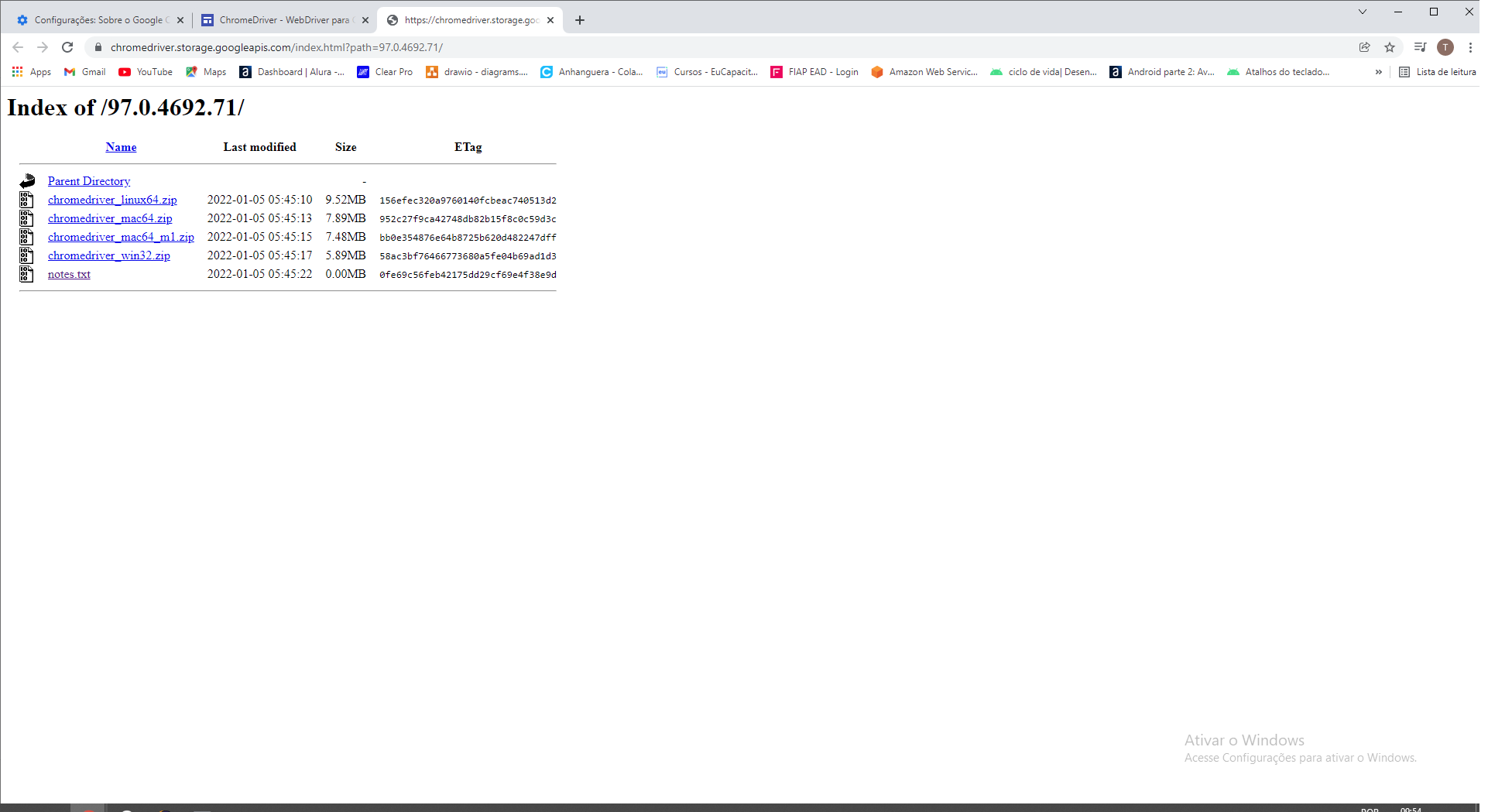Download chromedriver_mac64_m1.zip
1488x812 pixels.
(121, 237)
